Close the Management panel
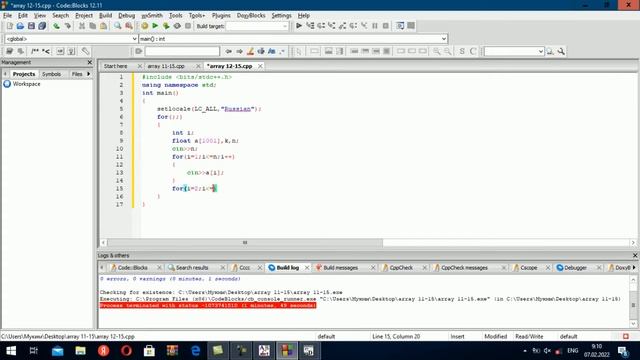640x360 pixels. [90, 62]
